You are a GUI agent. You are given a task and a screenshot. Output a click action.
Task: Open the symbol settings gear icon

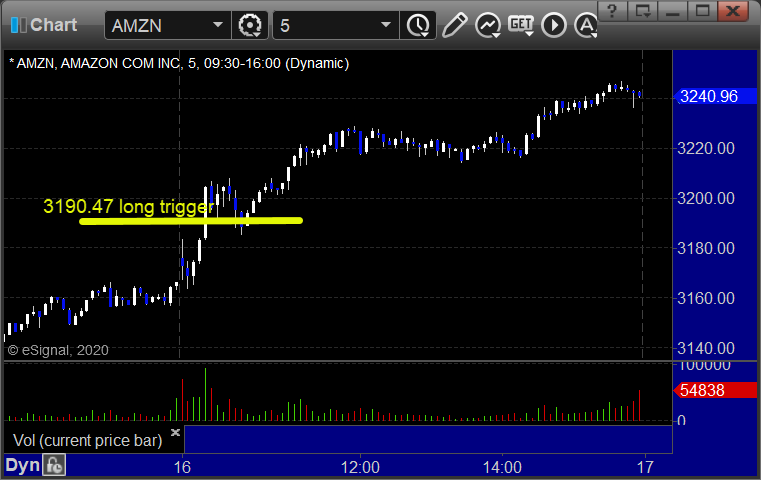click(x=250, y=25)
